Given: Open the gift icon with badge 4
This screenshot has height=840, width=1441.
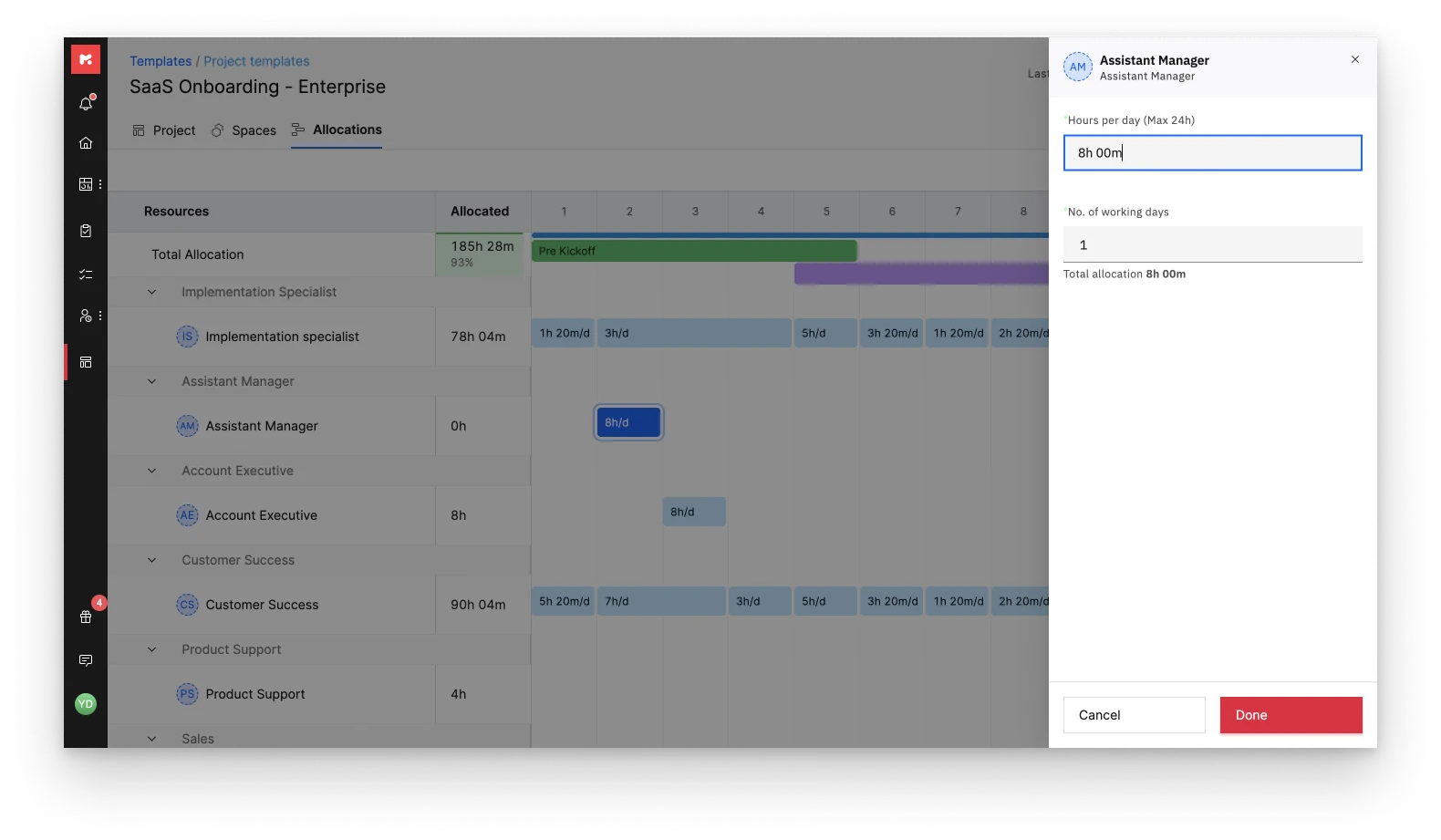Looking at the screenshot, I should [86, 617].
